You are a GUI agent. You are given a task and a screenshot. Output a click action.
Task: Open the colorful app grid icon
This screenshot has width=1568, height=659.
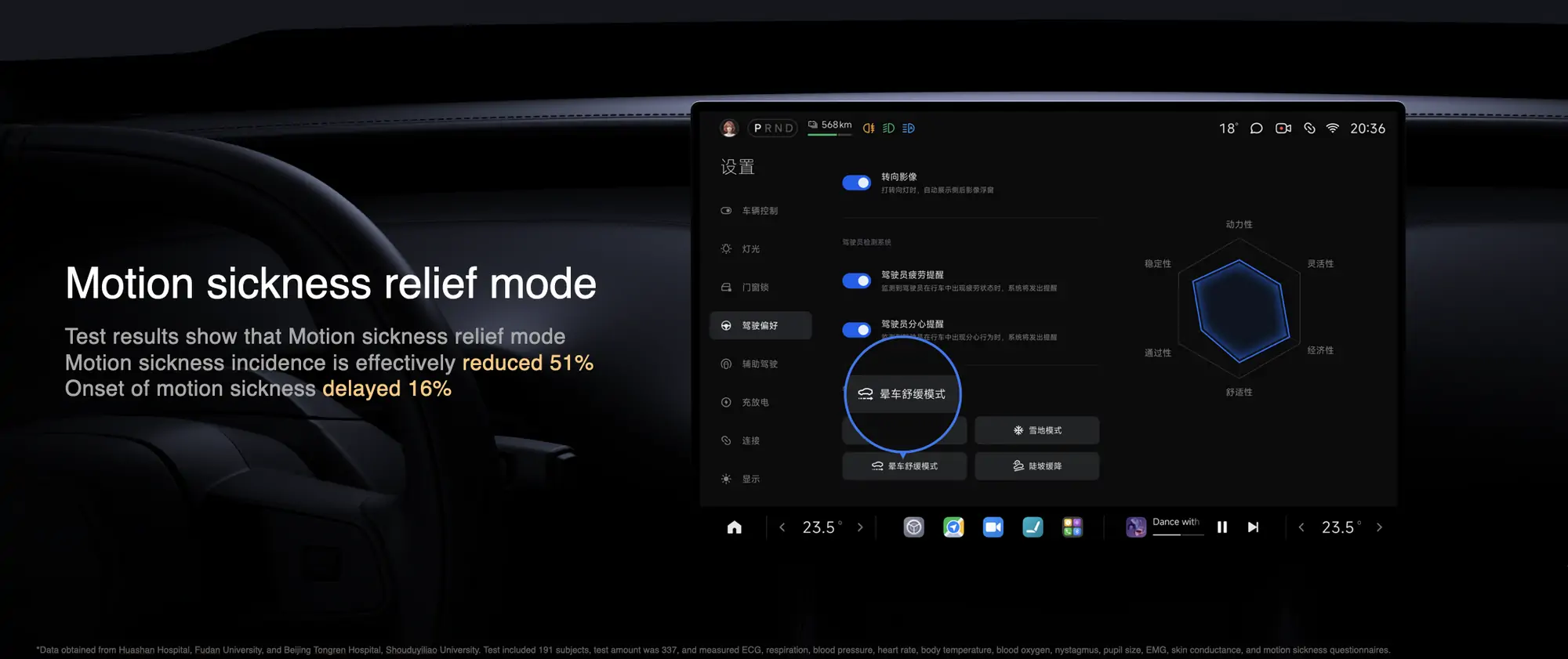coord(1072,527)
